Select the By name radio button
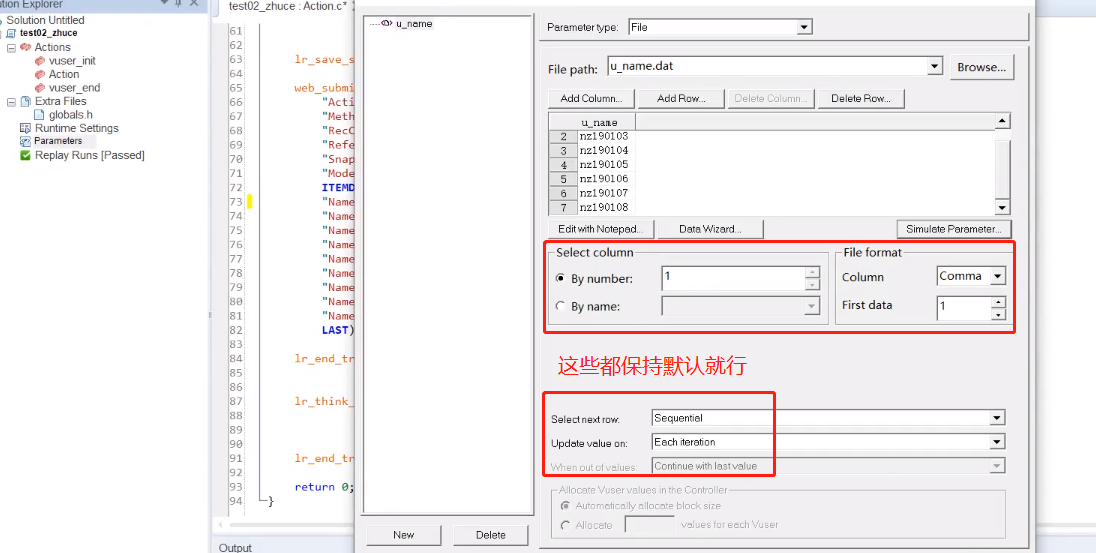This screenshot has width=1096, height=553. click(x=560, y=306)
